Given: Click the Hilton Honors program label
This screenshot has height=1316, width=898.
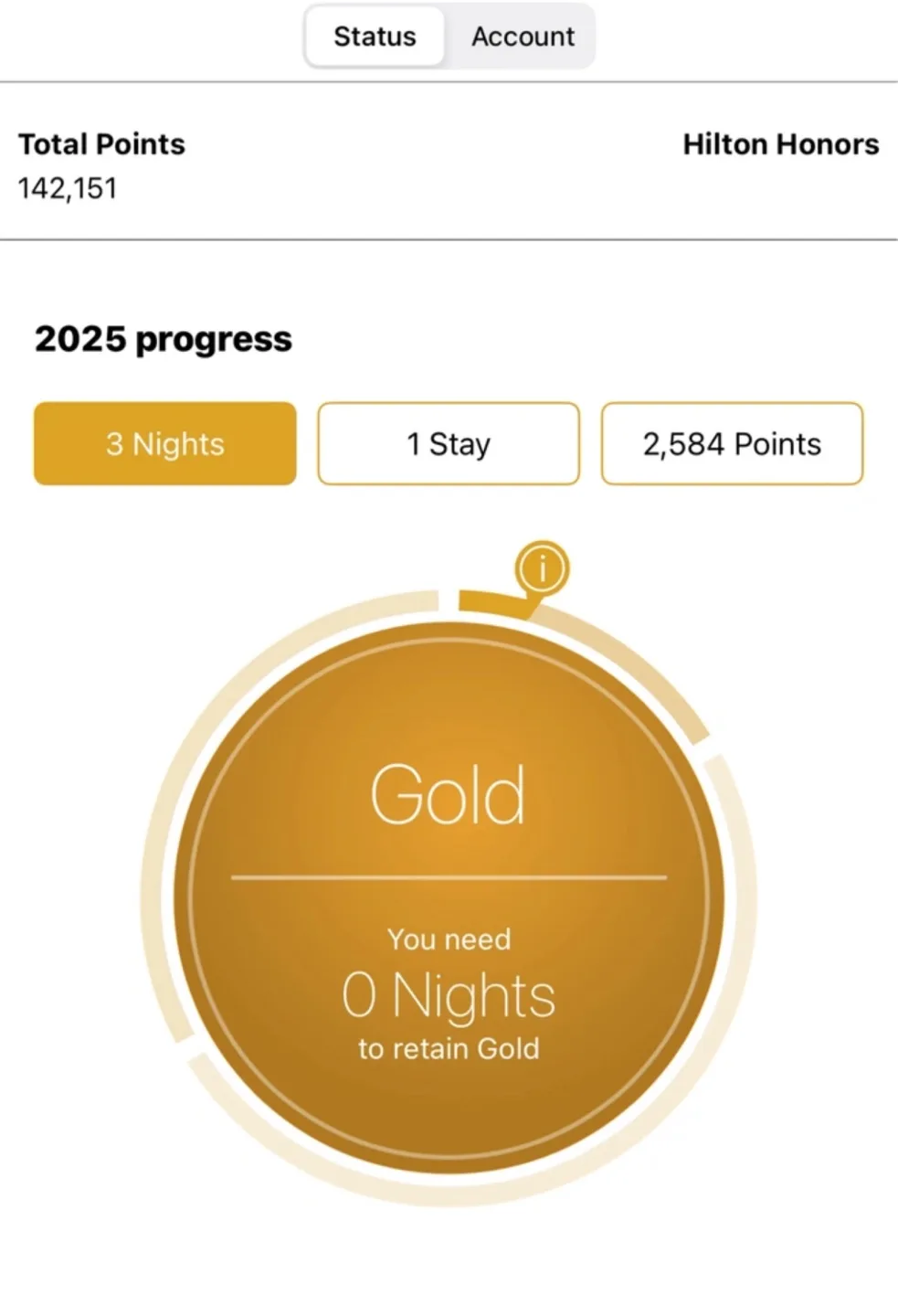Looking at the screenshot, I should click(781, 144).
